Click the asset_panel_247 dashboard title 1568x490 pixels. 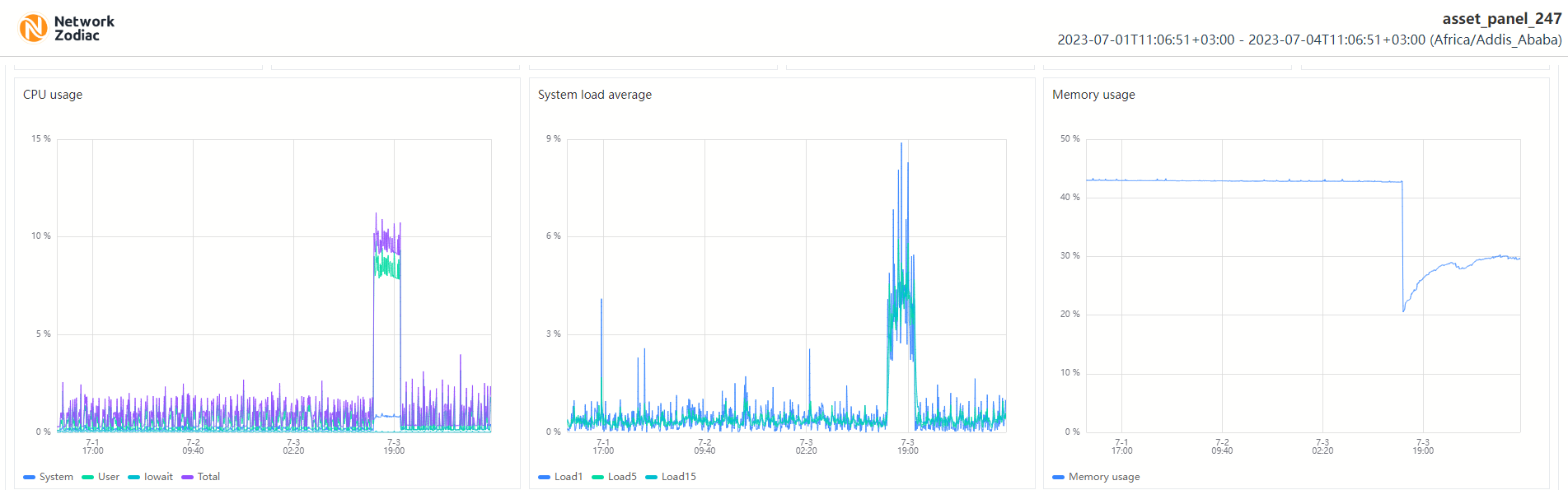coord(1501,19)
